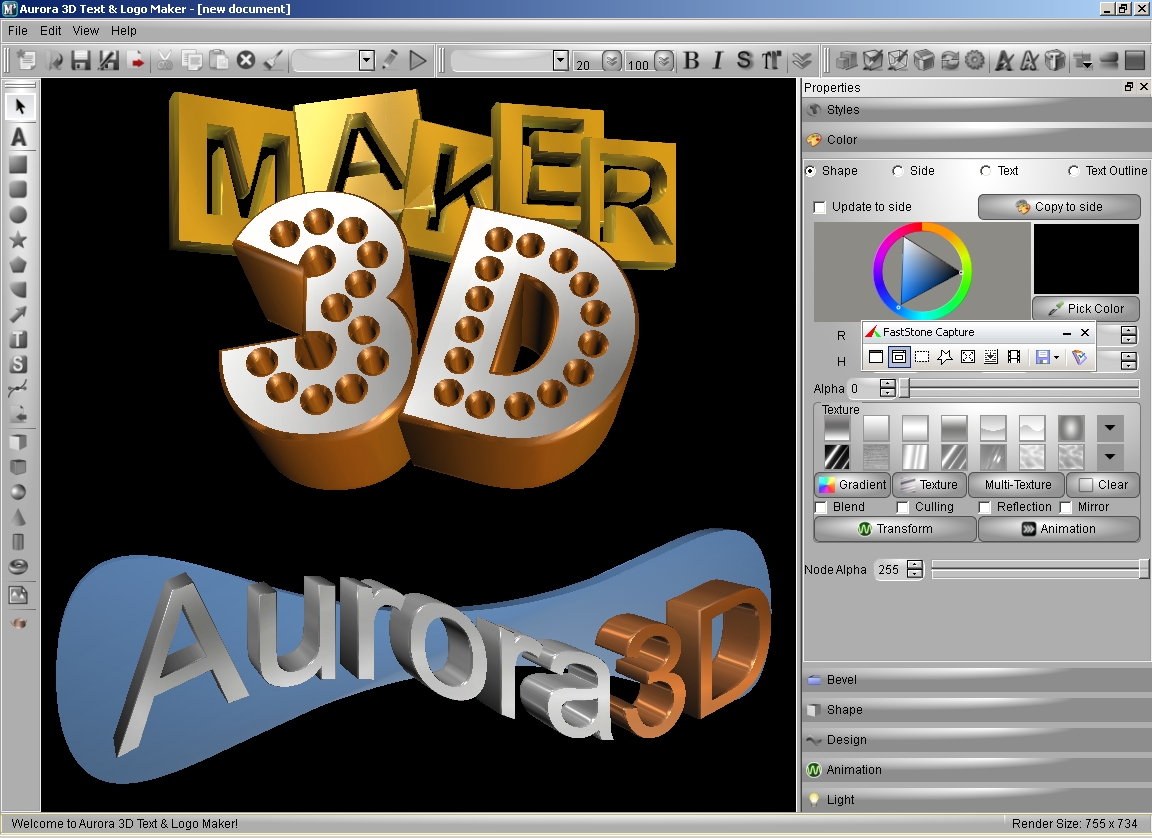The height and width of the screenshot is (838, 1152).
Task: Insert a 3D torus object
Action: (x=18, y=567)
